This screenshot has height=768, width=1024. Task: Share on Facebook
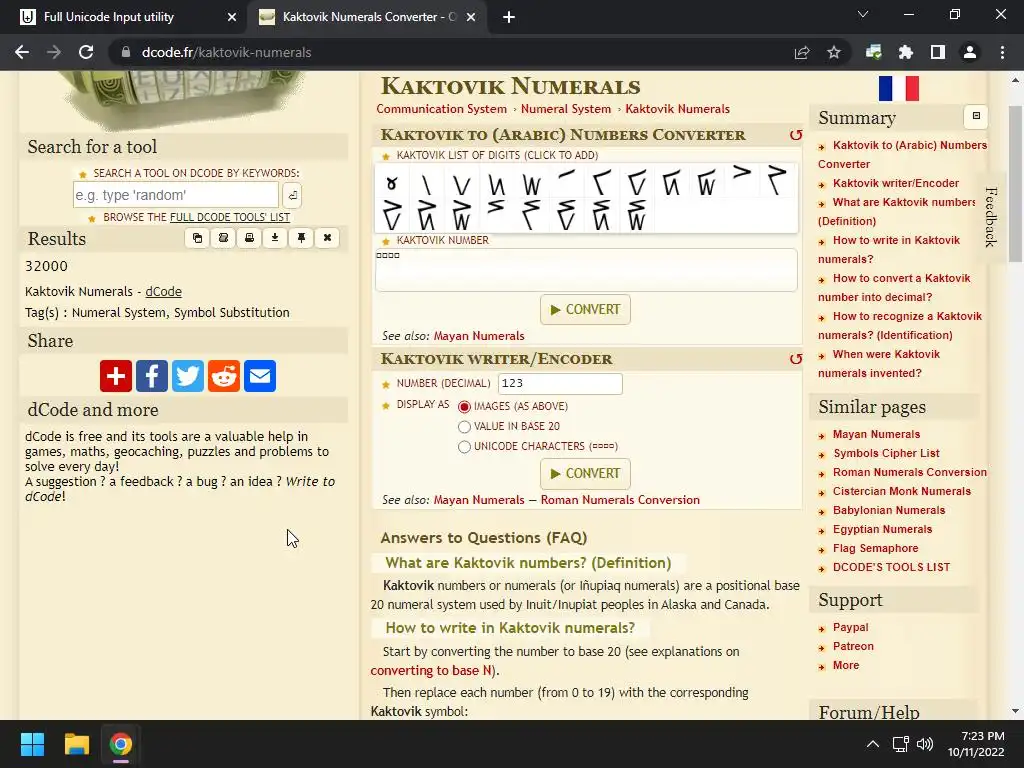coord(152,376)
